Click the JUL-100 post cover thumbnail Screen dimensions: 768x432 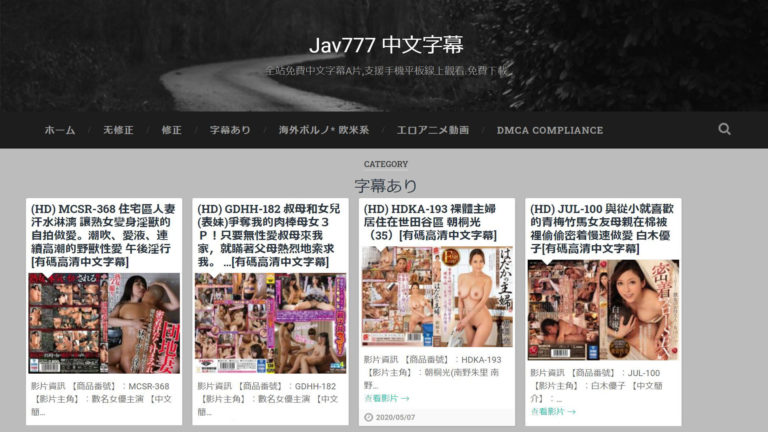(x=603, y=310)
